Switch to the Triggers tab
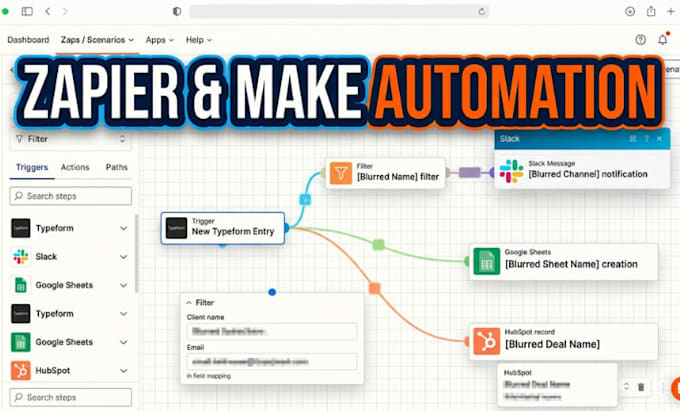The width and height of the screenshot is (680, 411). click(32, 167)
